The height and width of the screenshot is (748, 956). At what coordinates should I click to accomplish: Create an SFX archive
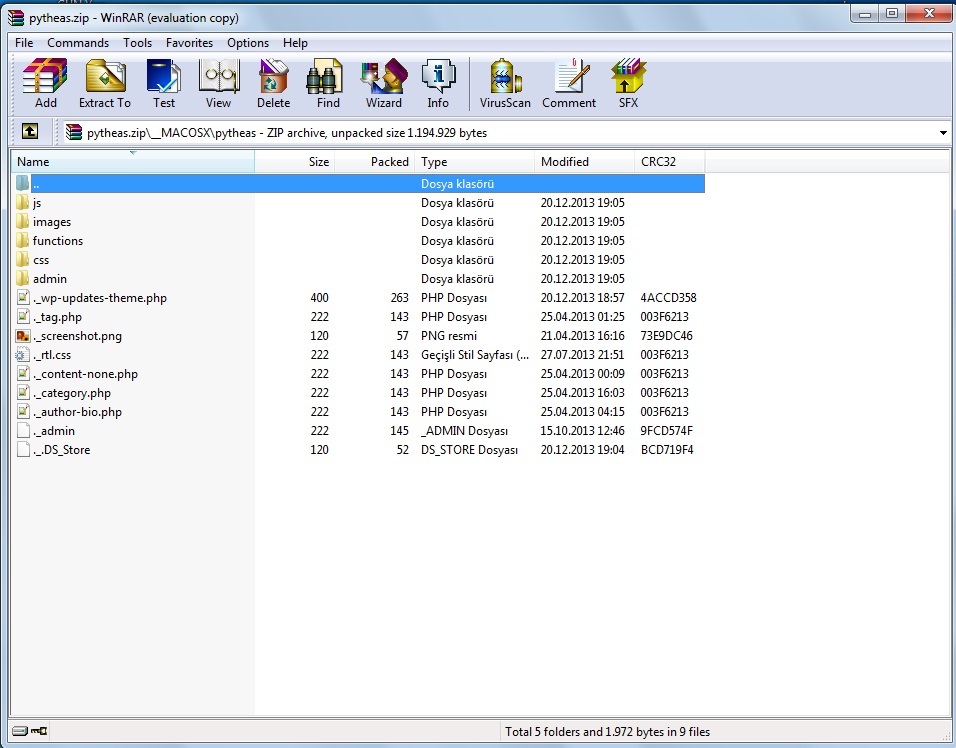628,84
